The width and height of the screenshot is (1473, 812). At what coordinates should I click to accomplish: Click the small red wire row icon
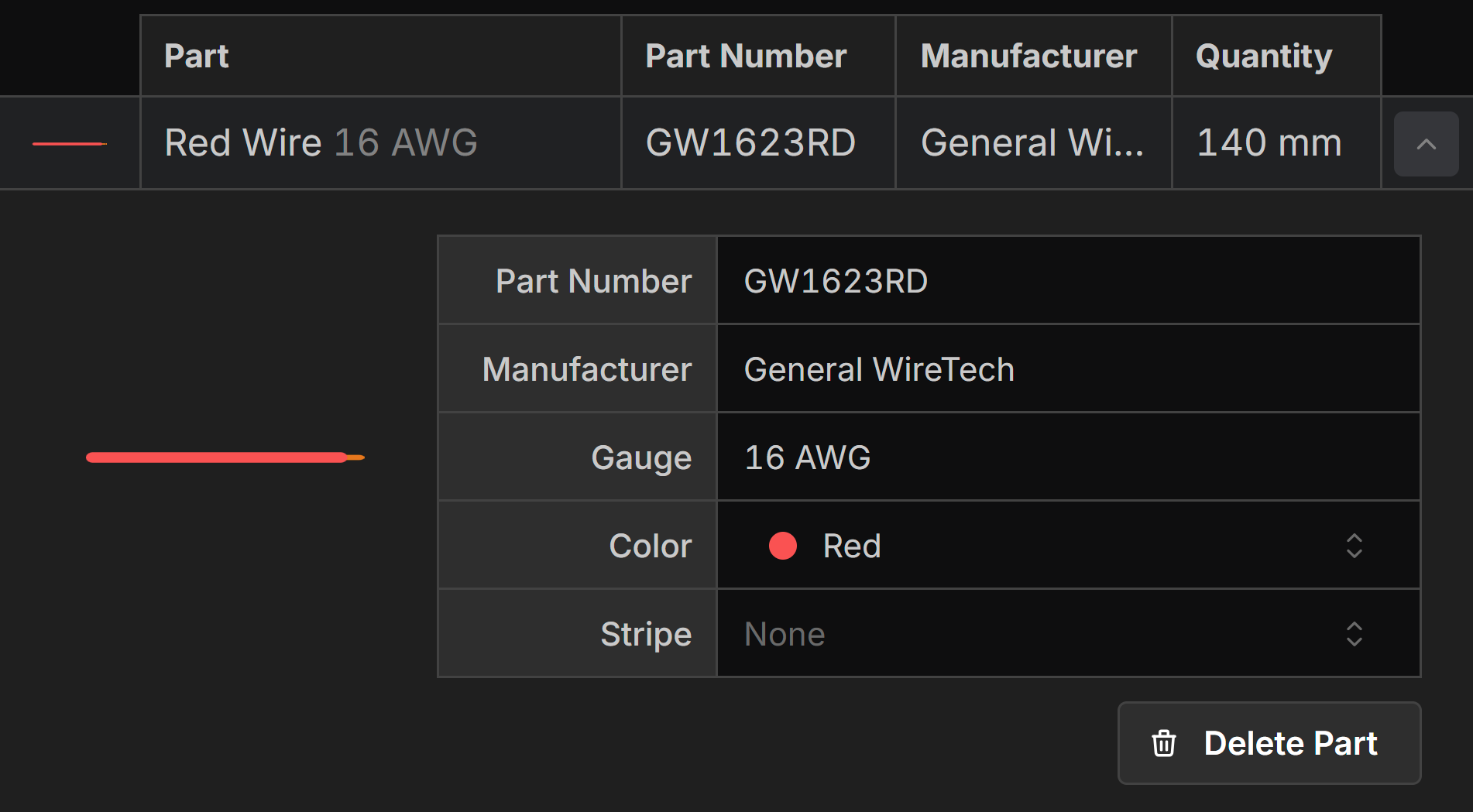pyautogui.click(x=69, y=144)
